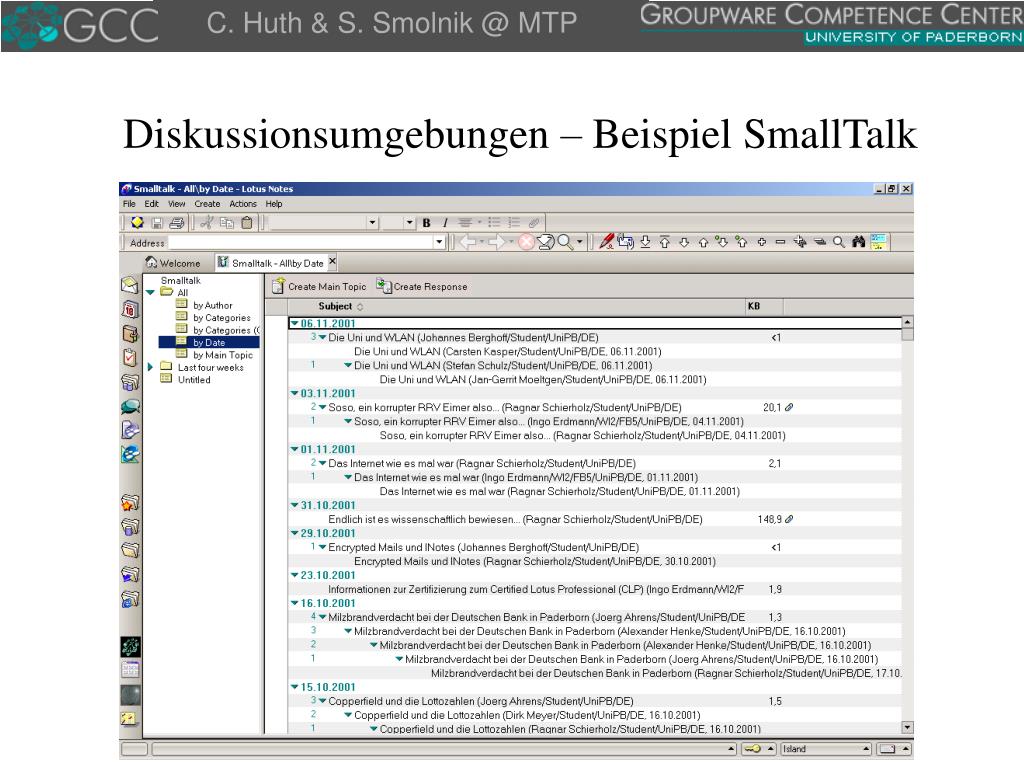Open the Sametime chat bubbles bookmark icon
This screenshot has height=768, width=1024.
pos(130,407)
